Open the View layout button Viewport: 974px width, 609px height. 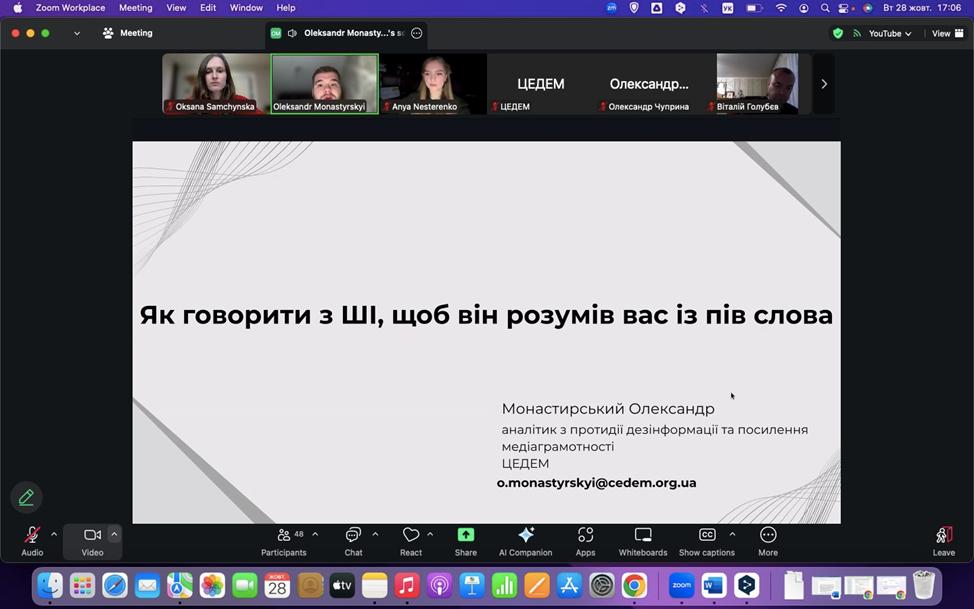947,33
